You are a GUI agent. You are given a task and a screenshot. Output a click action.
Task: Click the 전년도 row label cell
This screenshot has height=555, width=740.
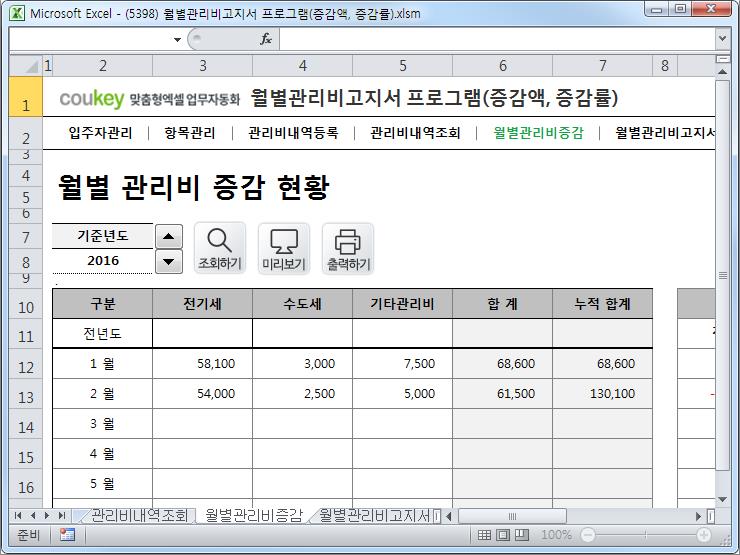(x=102, y=334)
